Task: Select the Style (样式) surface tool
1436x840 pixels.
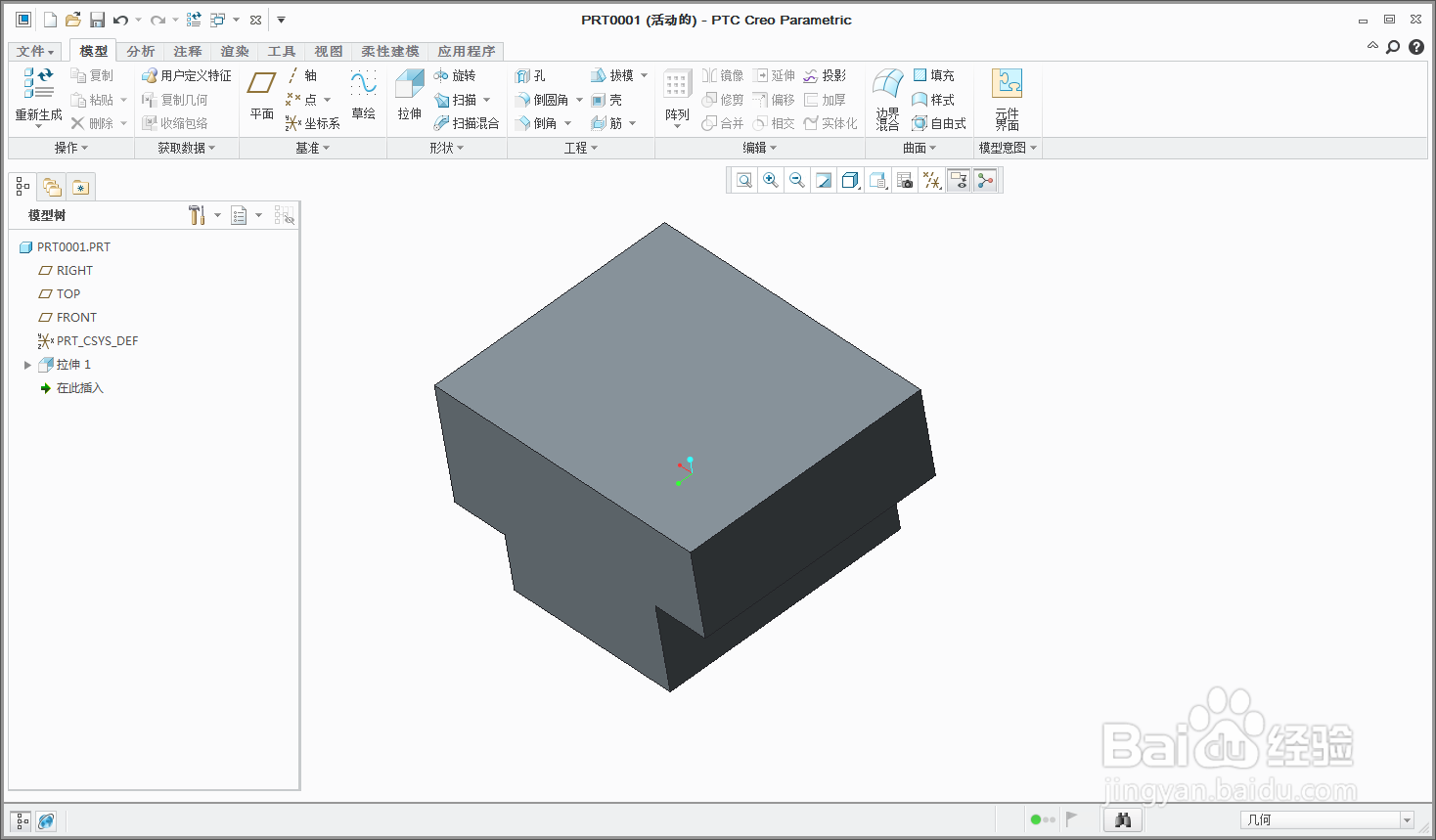Action: click(933, 100)
